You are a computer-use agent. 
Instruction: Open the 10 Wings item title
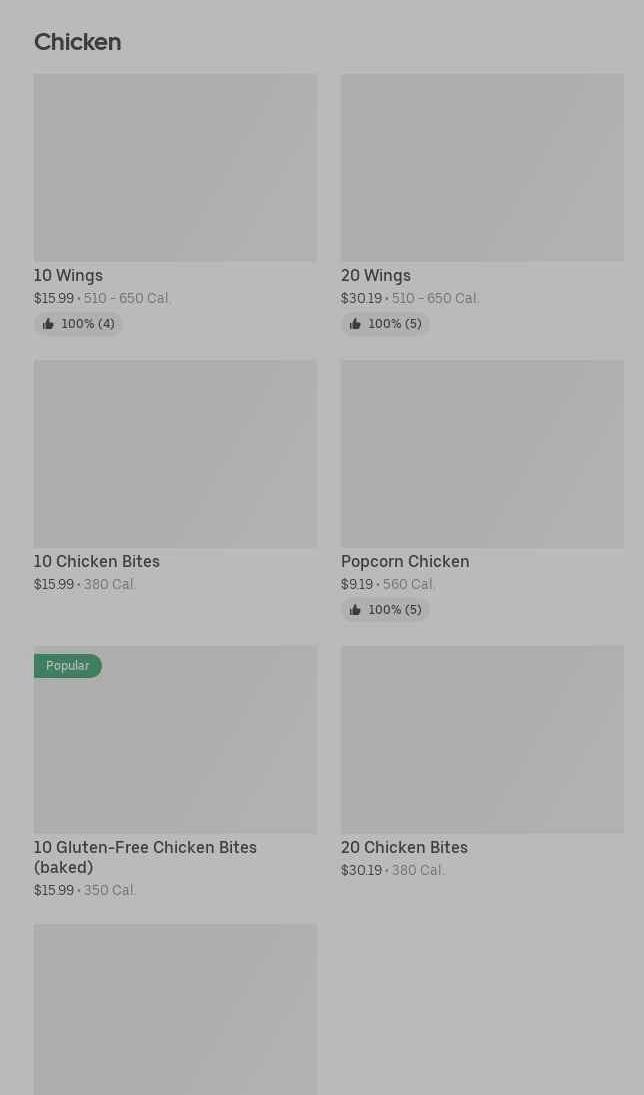pos(68,276)
